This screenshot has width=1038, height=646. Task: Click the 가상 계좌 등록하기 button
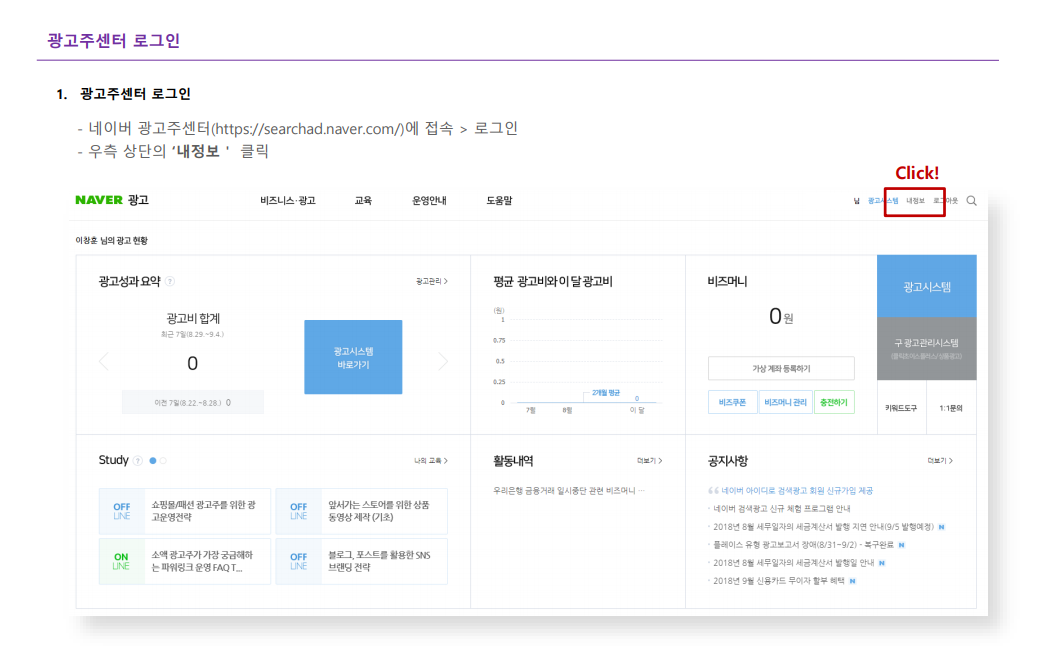tap(781, 369)
